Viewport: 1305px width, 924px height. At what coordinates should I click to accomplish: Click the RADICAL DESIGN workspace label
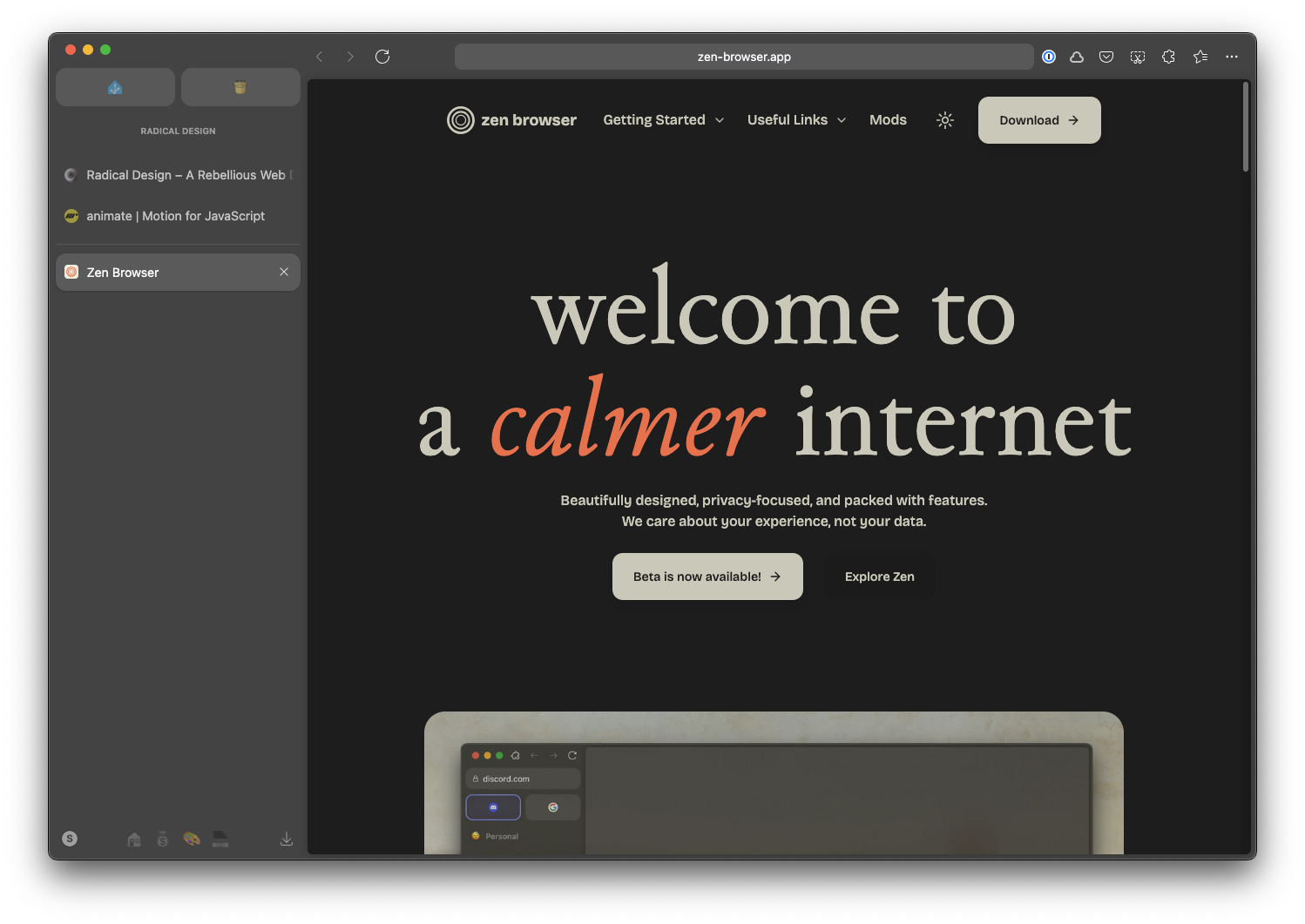click(178, 131)
